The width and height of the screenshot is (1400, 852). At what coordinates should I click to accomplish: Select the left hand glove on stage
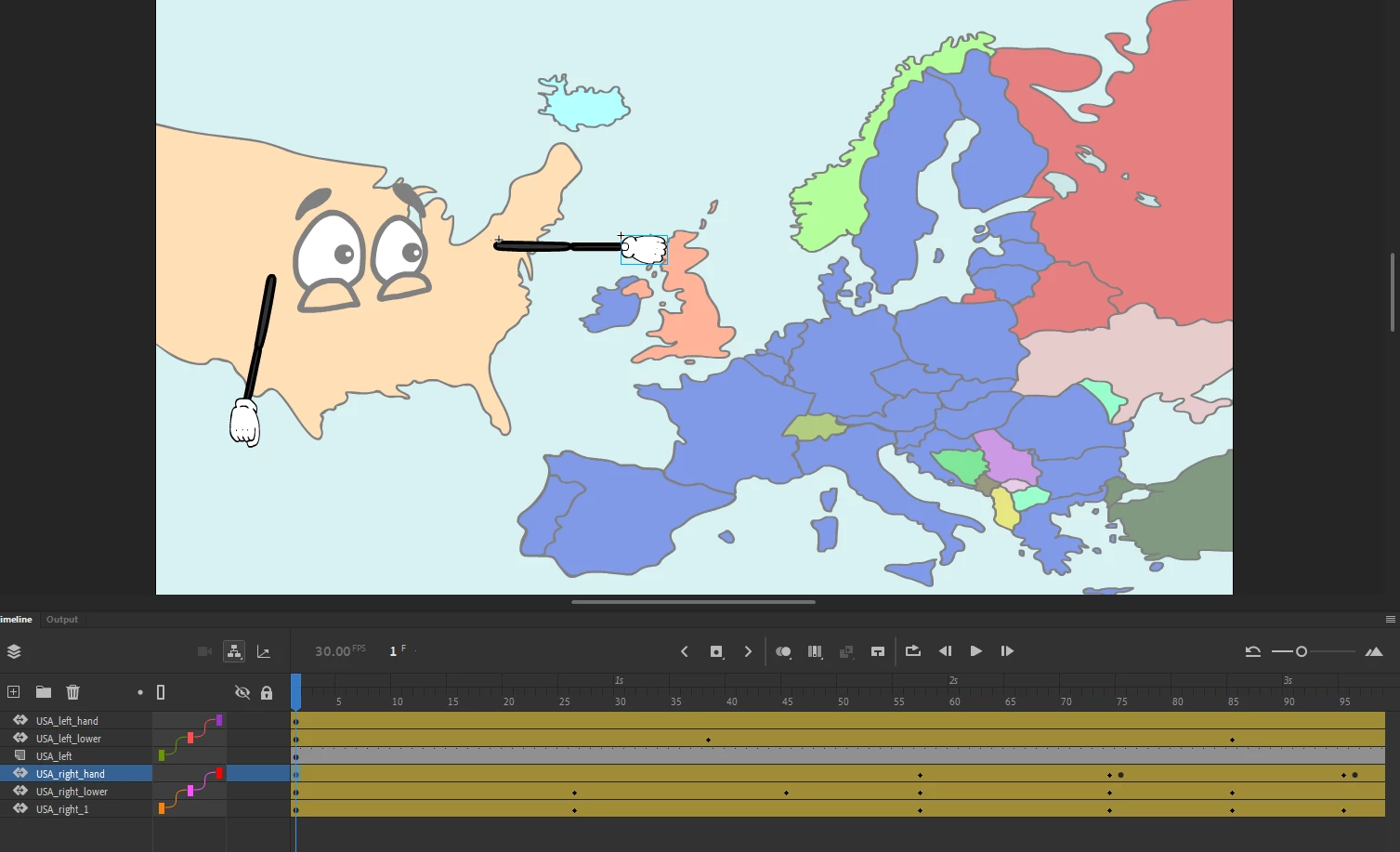244,423
